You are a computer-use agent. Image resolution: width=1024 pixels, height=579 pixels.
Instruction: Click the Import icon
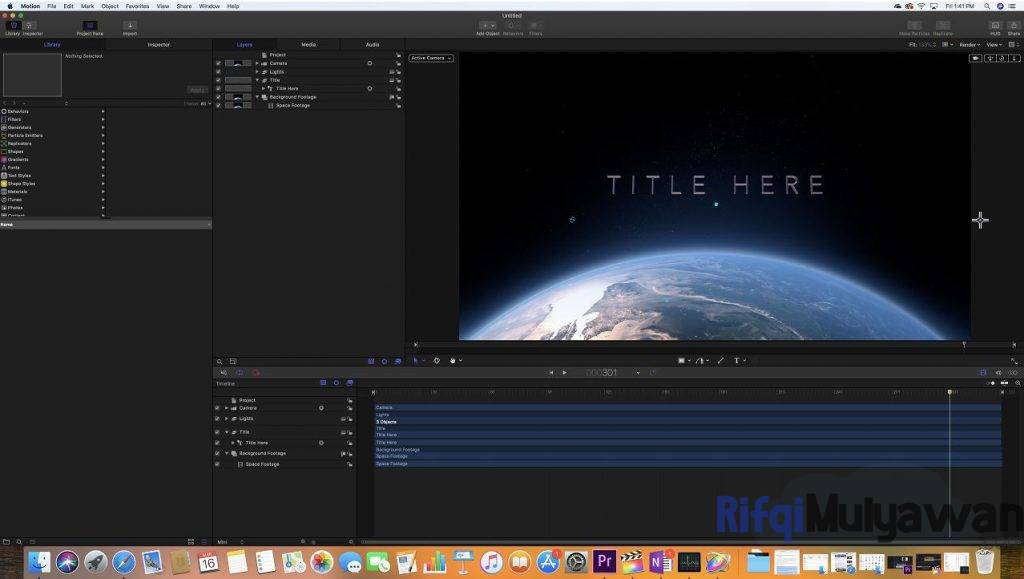129,27
